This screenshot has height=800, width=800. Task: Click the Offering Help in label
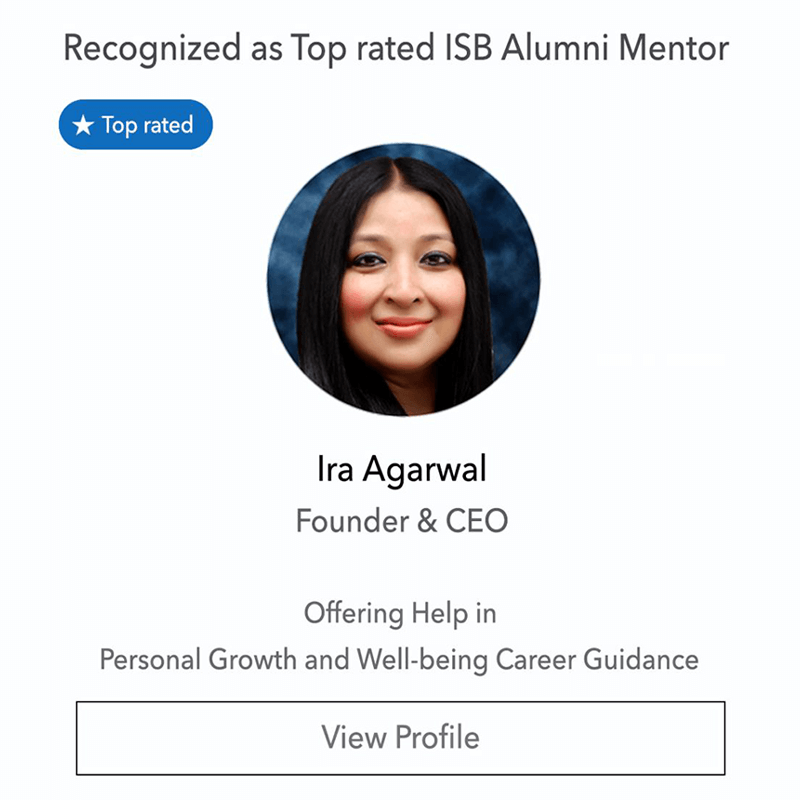400,612
